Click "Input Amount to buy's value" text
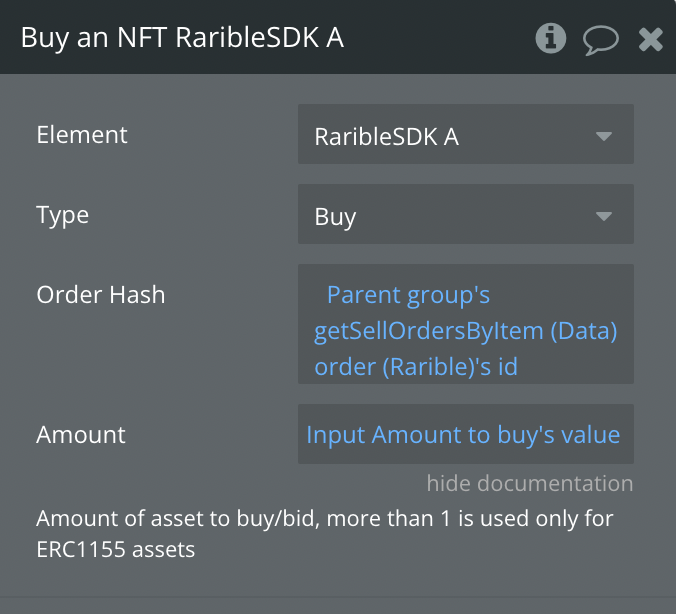 (x=463, y=434)
